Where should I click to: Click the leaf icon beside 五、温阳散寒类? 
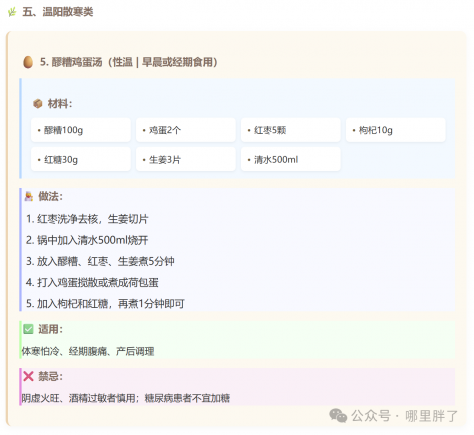(12, 12)
